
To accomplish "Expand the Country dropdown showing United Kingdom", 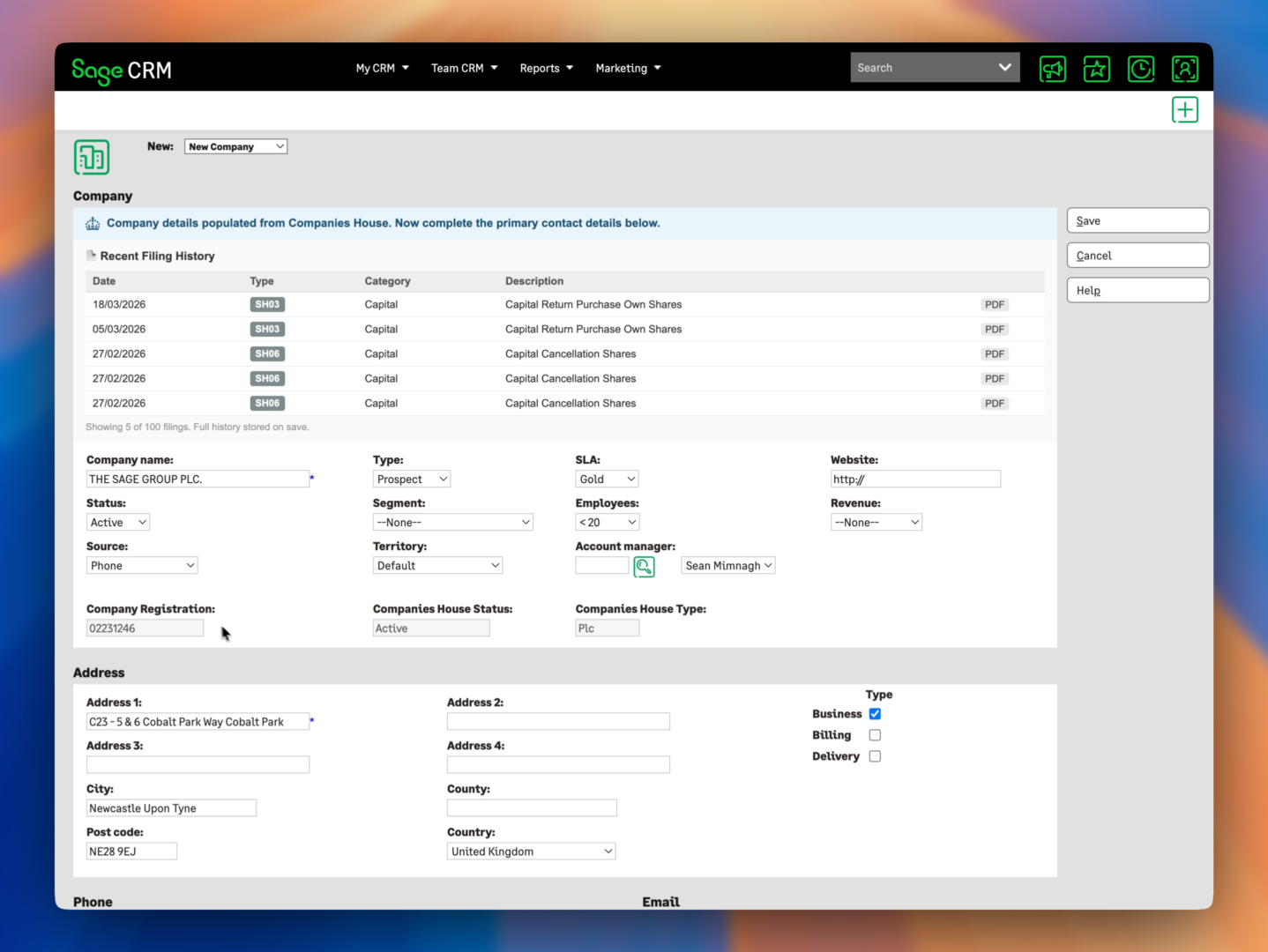I will pyautogui.click(x=530, y=851).
